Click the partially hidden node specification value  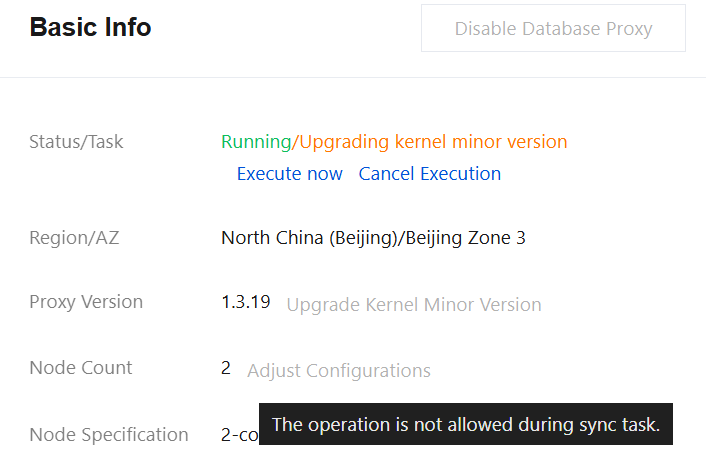[240, 435]
